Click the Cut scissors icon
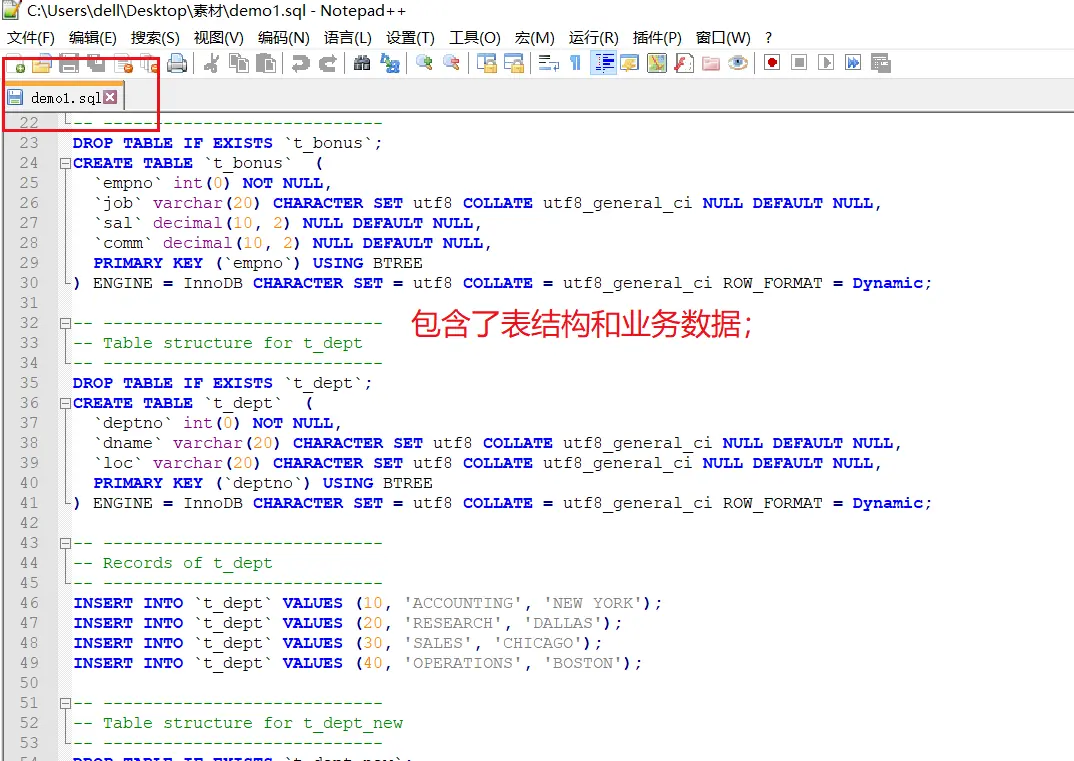This screenshot has height=761, width=1074. [212, 64]
